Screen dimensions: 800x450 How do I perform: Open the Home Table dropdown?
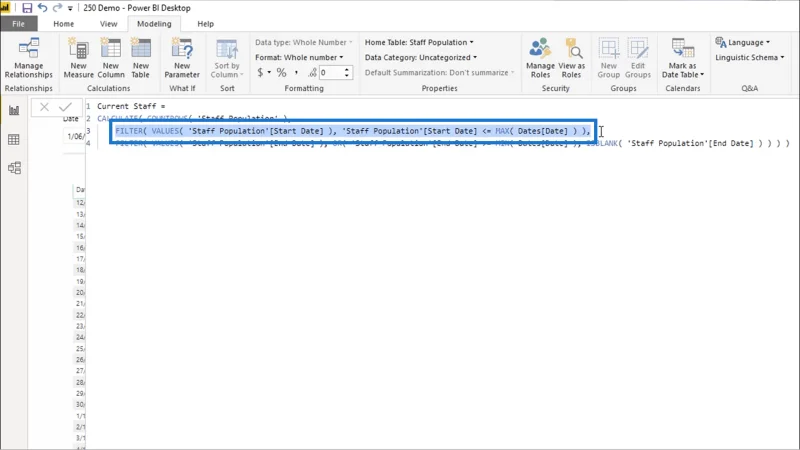click(419, 42)
